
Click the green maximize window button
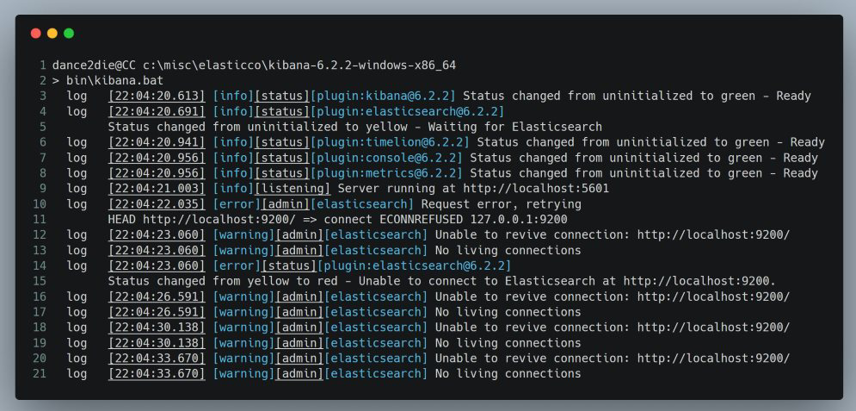click(x=69, y=33)
